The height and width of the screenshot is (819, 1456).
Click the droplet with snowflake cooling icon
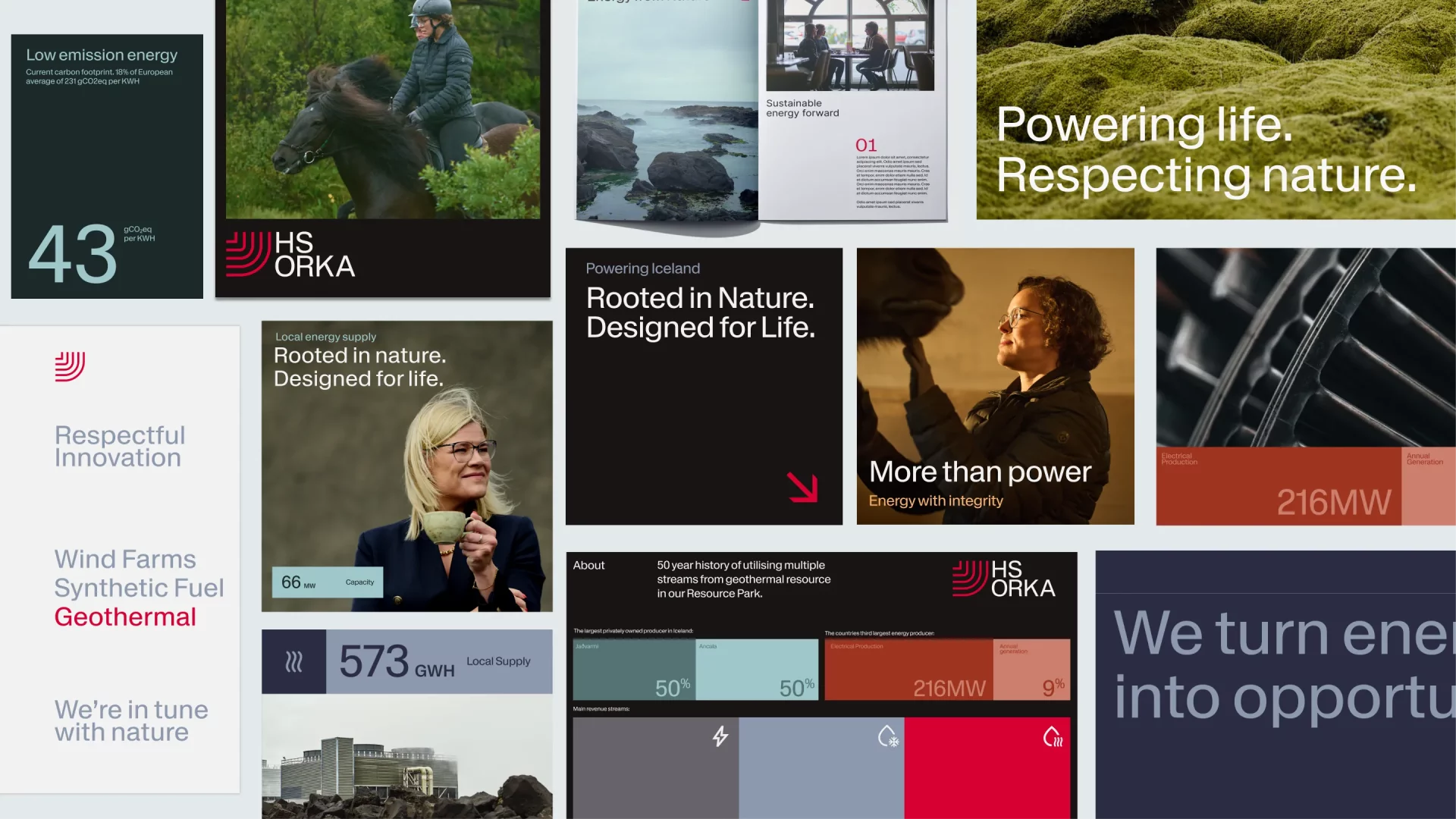pos(887,736)
